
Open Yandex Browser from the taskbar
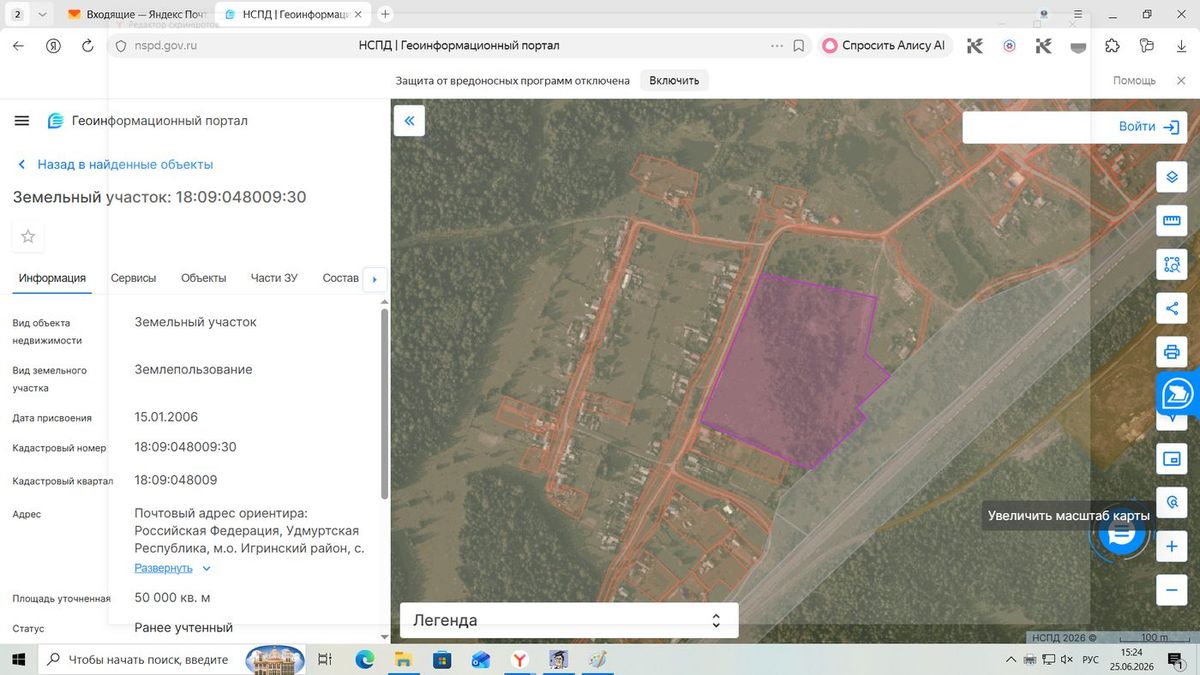tap(520, 659)
